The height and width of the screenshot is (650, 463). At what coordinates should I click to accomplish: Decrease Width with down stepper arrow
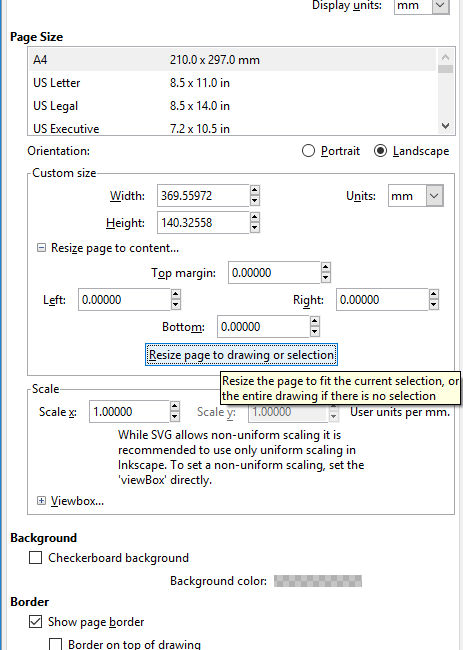click(x=255, y=201)
